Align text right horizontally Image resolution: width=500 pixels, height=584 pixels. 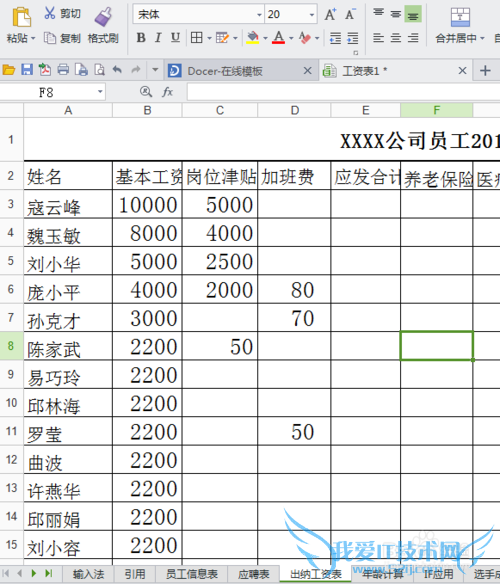[413, 38]
